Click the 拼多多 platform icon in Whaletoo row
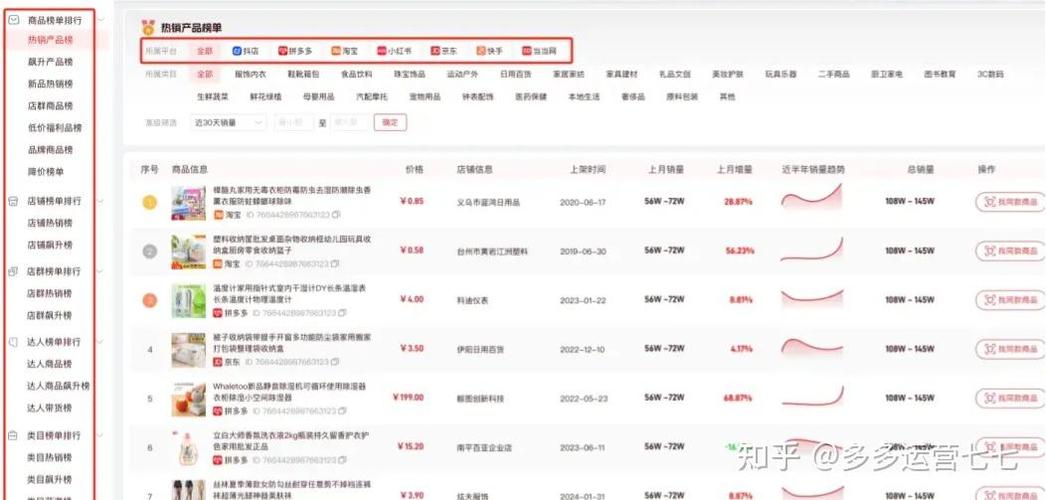Image resolution: width=1046 pixels, height=500 pixels. 217,411
